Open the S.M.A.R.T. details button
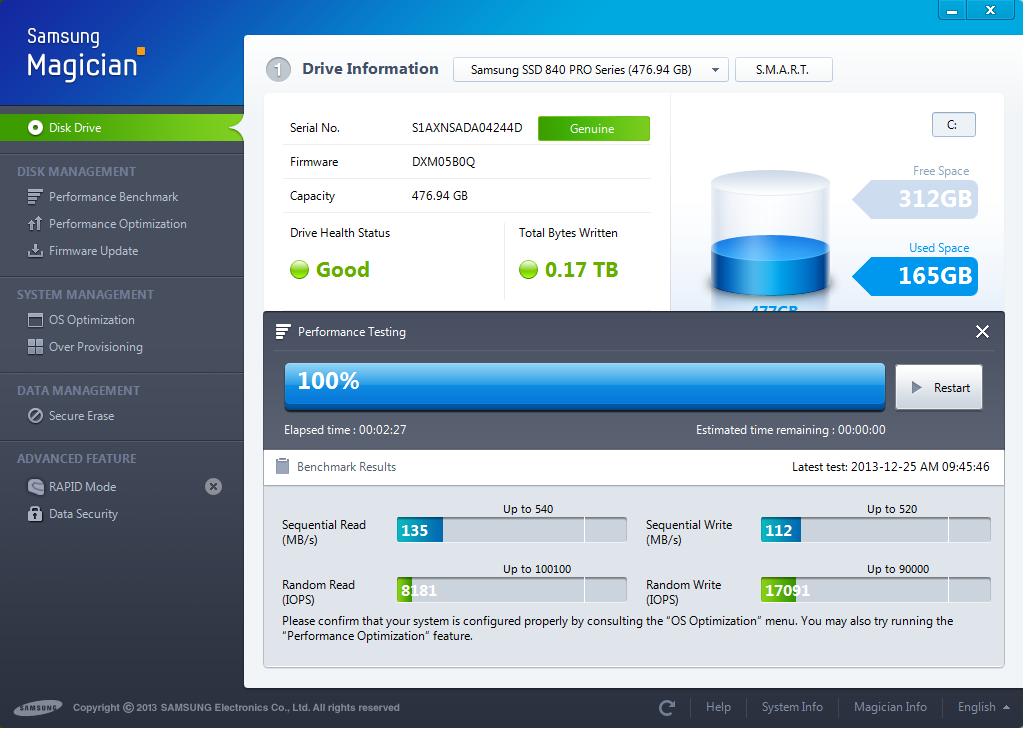 pos(783,70)
